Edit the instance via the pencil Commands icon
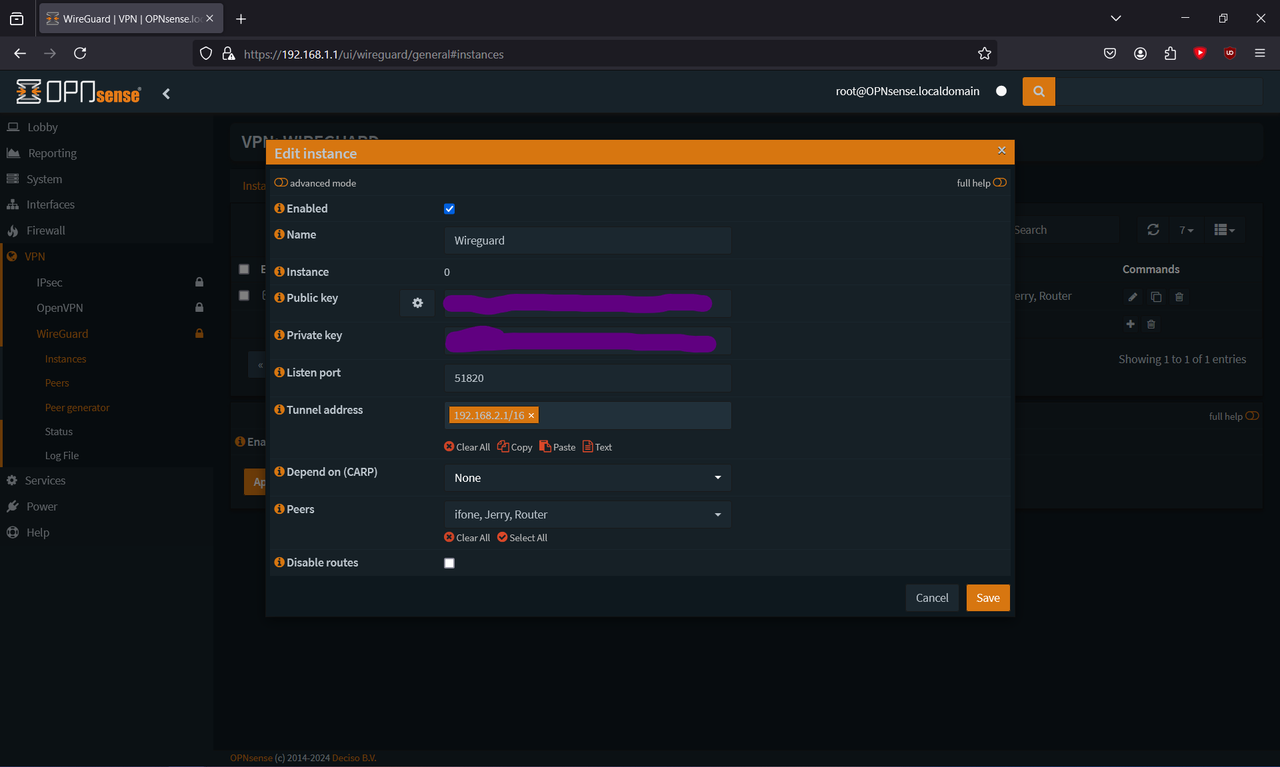1280x767 pixels. [1132, 297]
